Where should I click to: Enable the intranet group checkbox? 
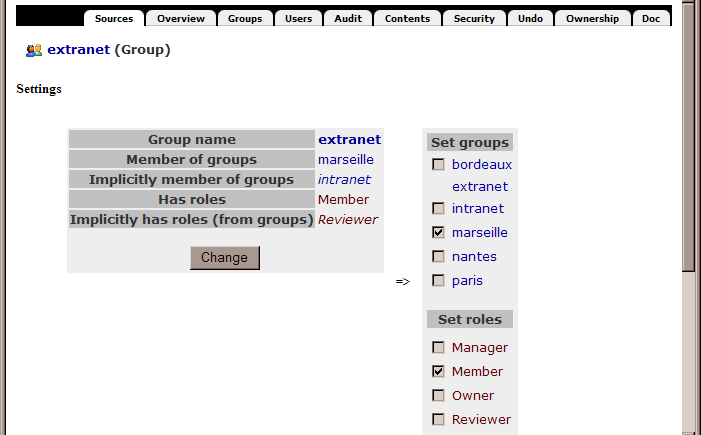(x=438, y=209)
